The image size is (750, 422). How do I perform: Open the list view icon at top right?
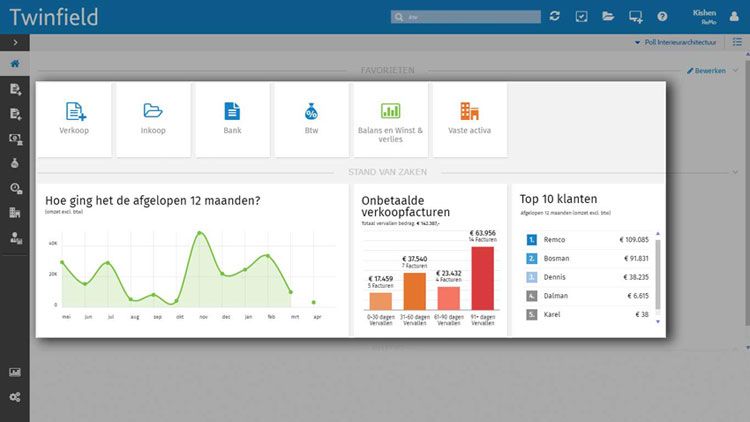pyautogui.click(x=737, y=42)
